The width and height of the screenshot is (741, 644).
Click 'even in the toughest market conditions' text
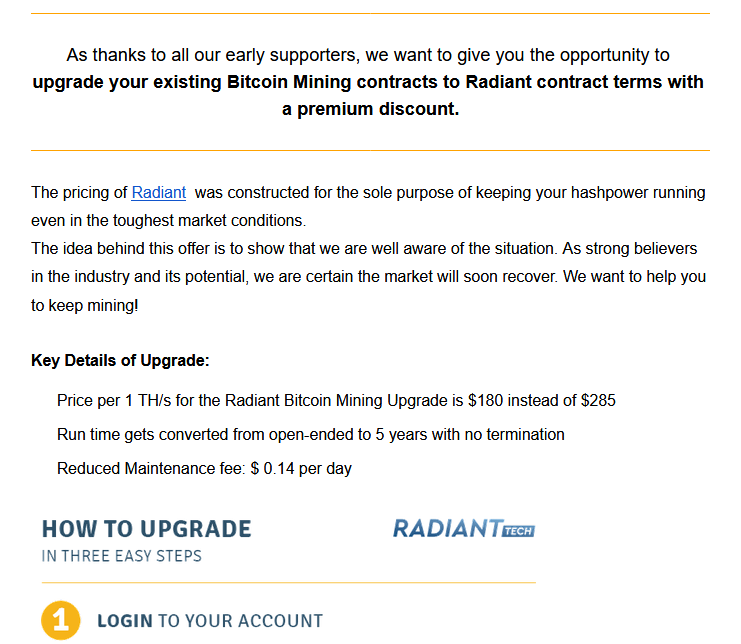[x=169, y=221]
